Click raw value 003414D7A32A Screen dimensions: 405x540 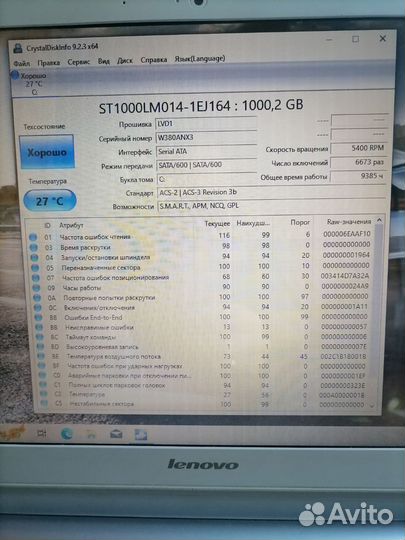(345, 276)
